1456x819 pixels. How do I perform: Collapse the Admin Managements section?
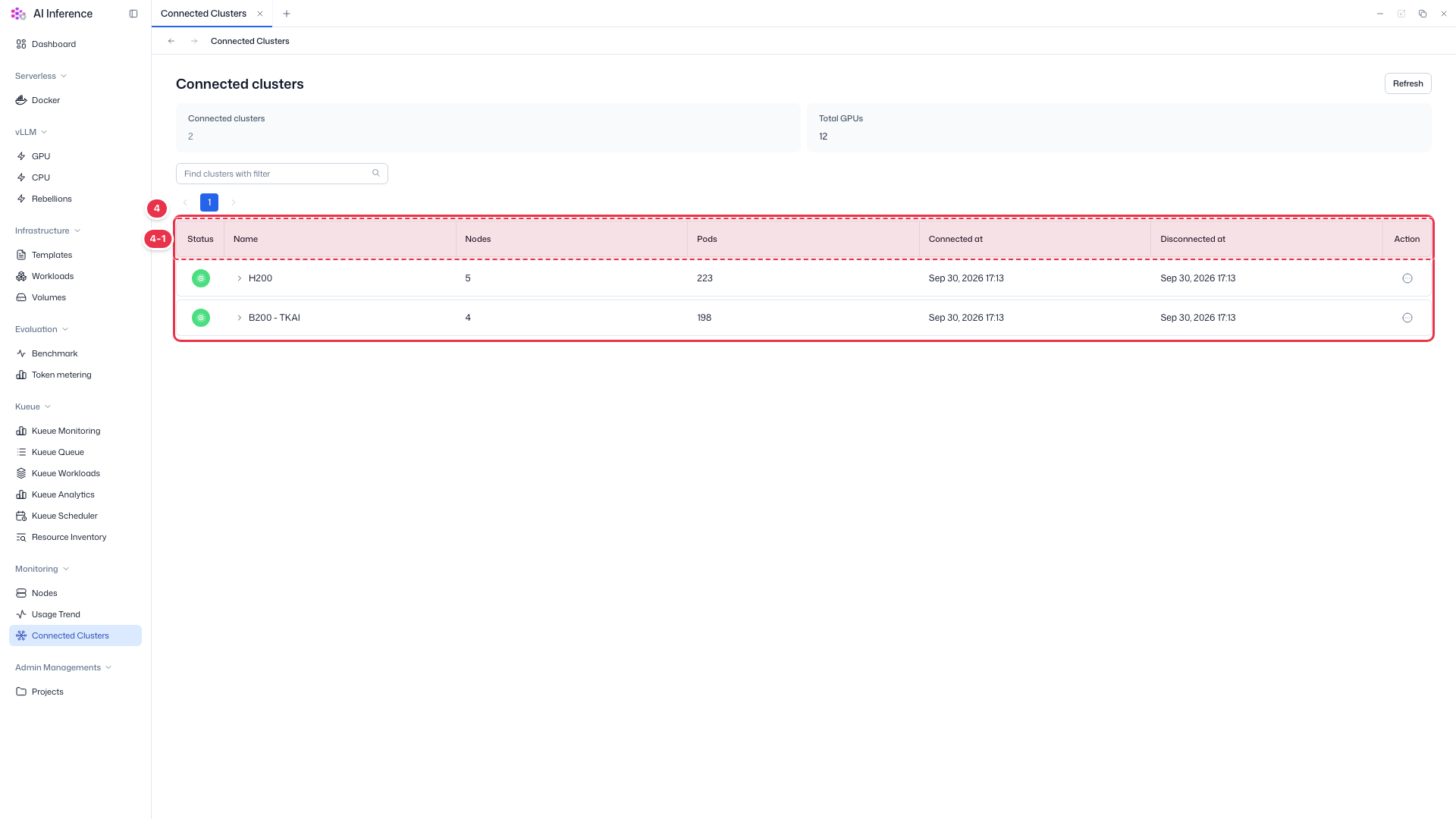coord(64,667)
